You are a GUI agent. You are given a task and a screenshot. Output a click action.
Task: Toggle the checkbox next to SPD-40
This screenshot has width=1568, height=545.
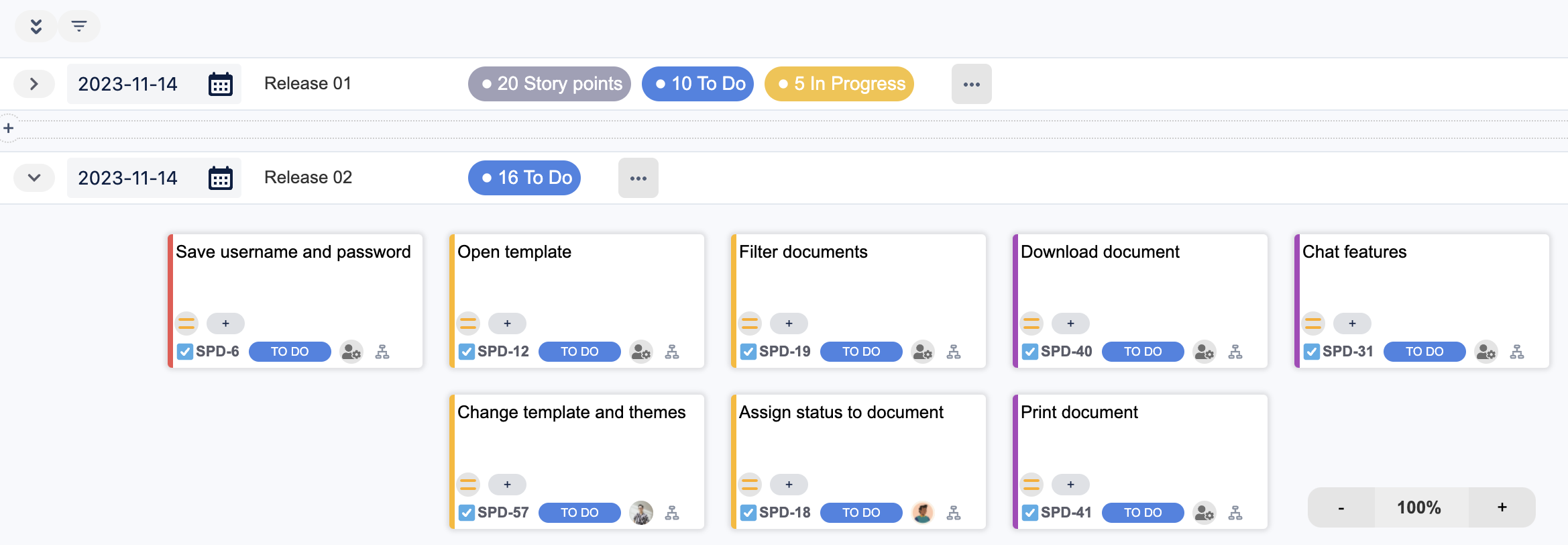[x=1030, y=352]
